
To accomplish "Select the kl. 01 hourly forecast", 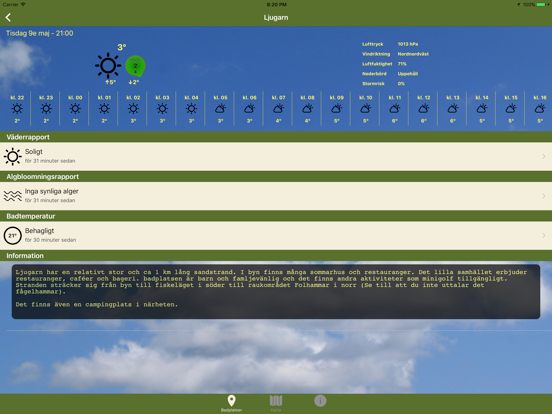I will click(104, 109).
